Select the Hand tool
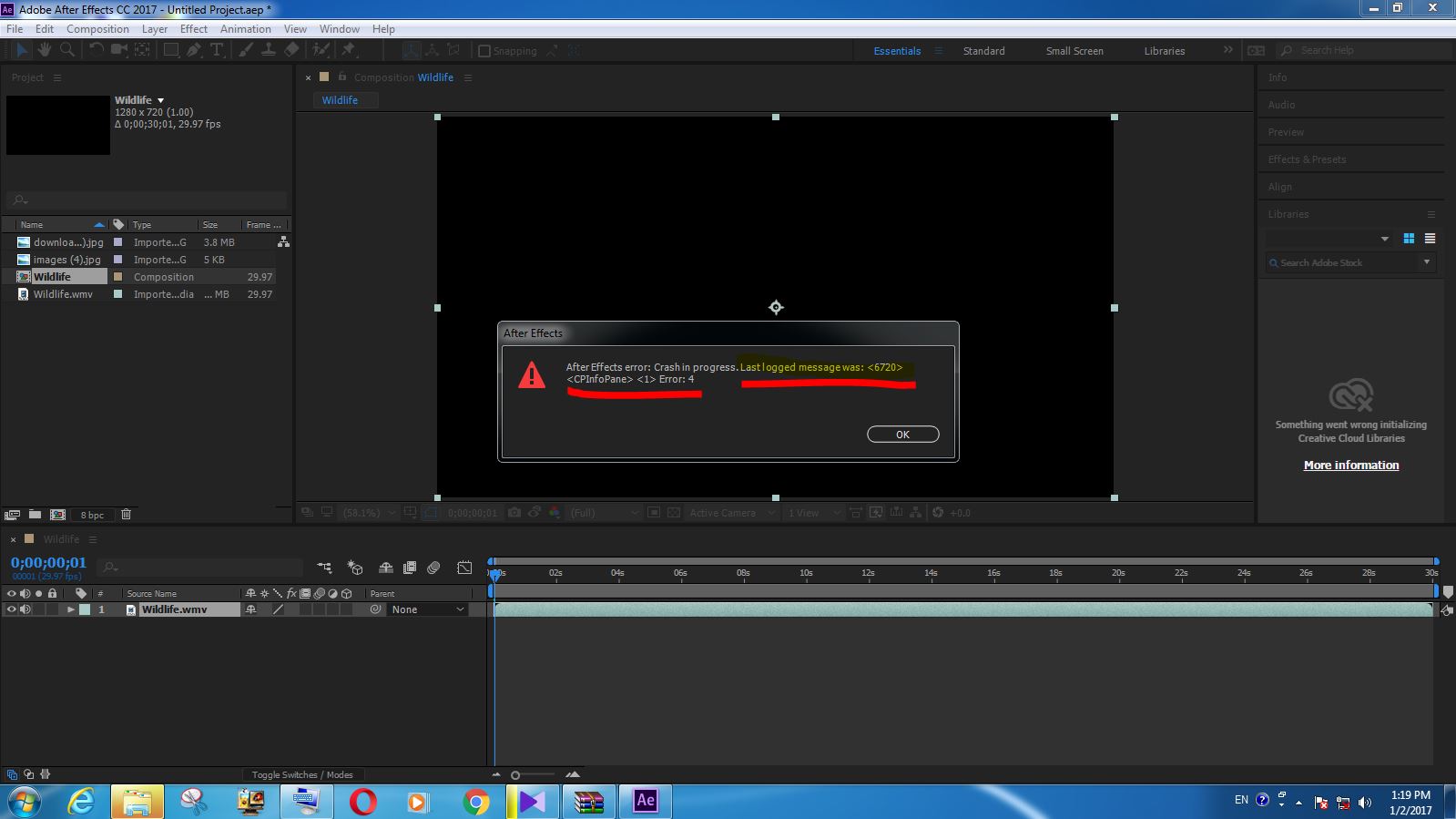The image size is (1456, 819). pos(44,50)
